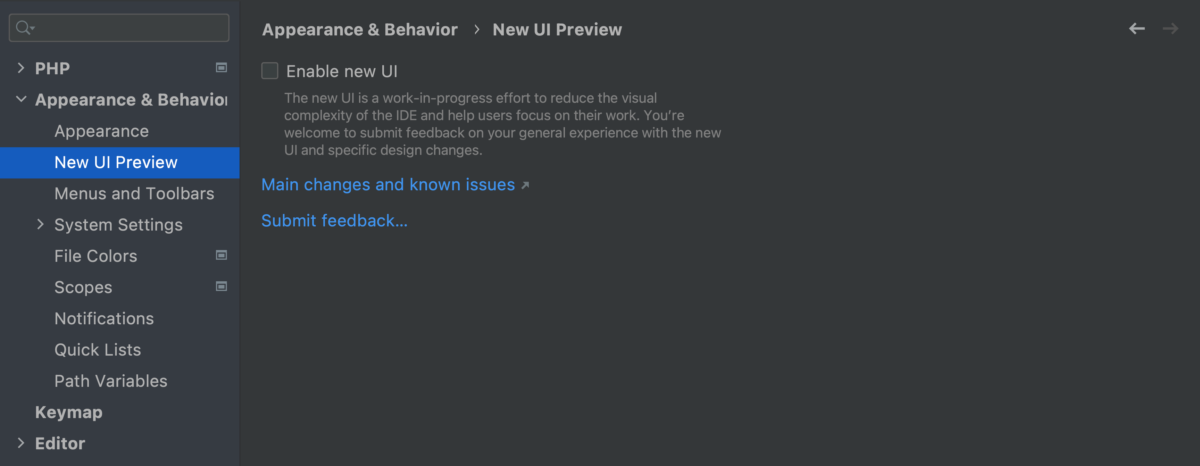Click the project-level icon beside PHP
The height and width of the screenshot is (466, 1200).
click(x=222, y=68)
